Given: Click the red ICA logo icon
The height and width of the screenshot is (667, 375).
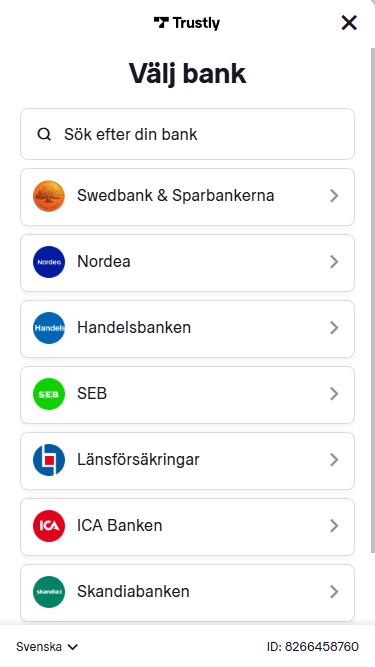Looking at the screenshot, I should (x=49, y=526).
